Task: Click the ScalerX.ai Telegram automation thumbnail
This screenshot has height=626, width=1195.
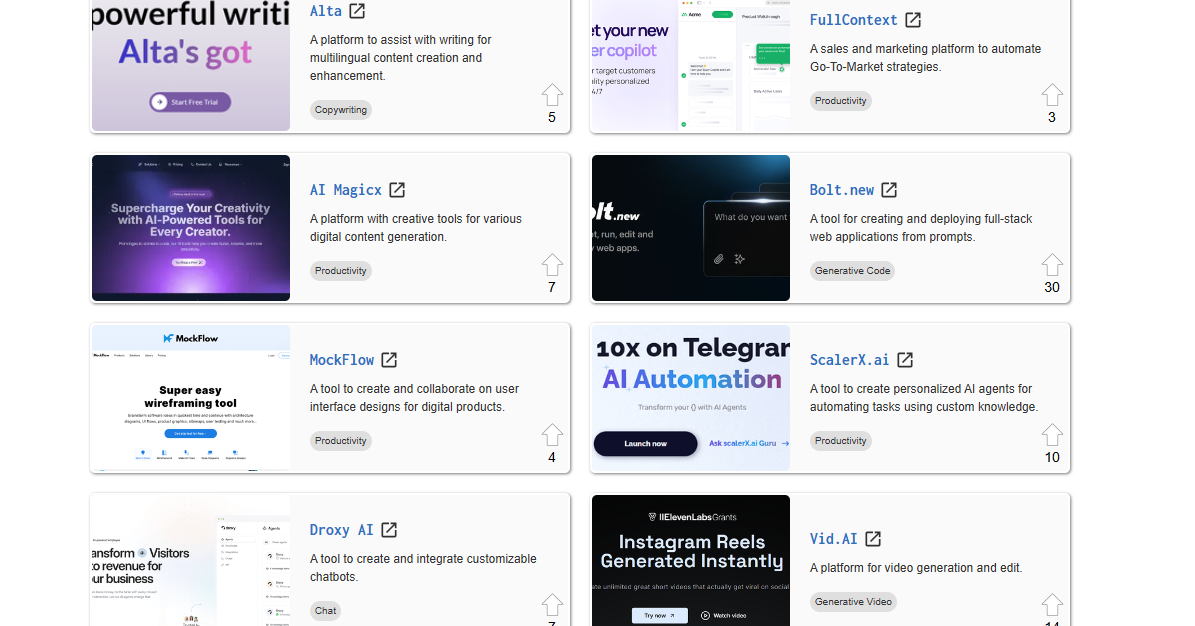Action: click(690, 398)
